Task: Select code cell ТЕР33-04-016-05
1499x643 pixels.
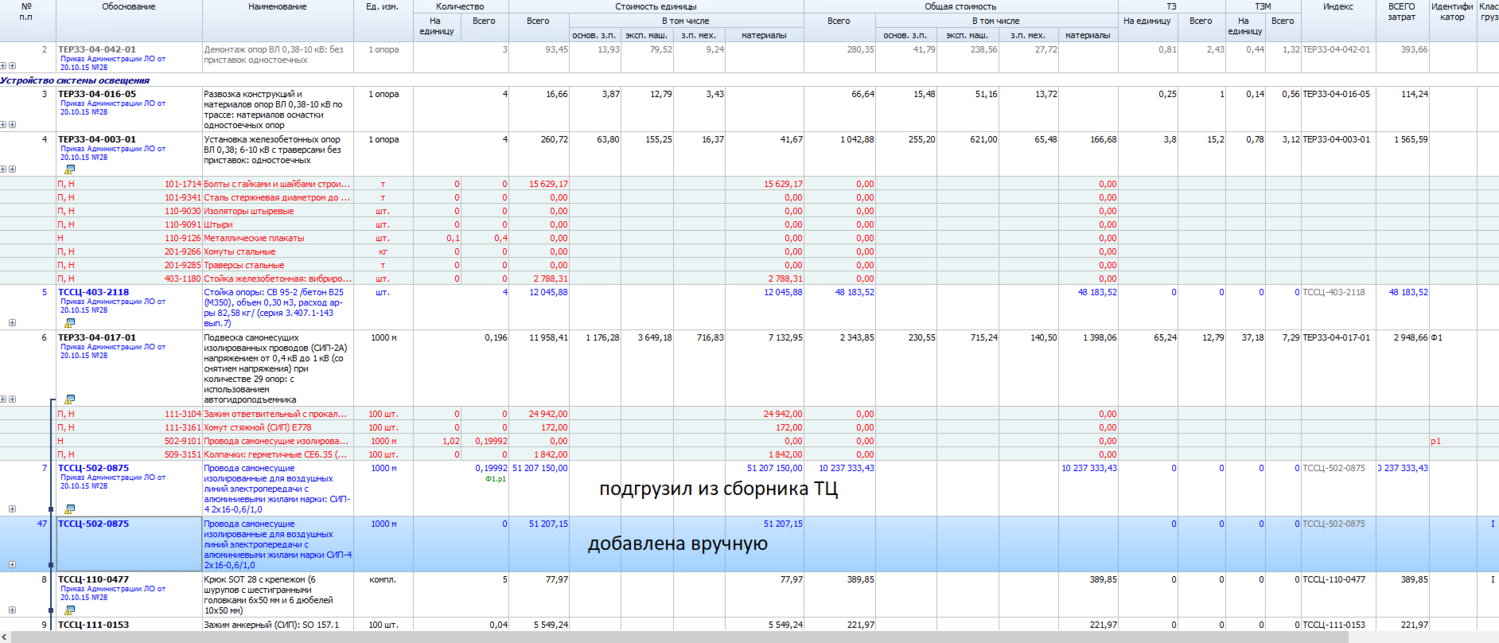Action: 97,94
